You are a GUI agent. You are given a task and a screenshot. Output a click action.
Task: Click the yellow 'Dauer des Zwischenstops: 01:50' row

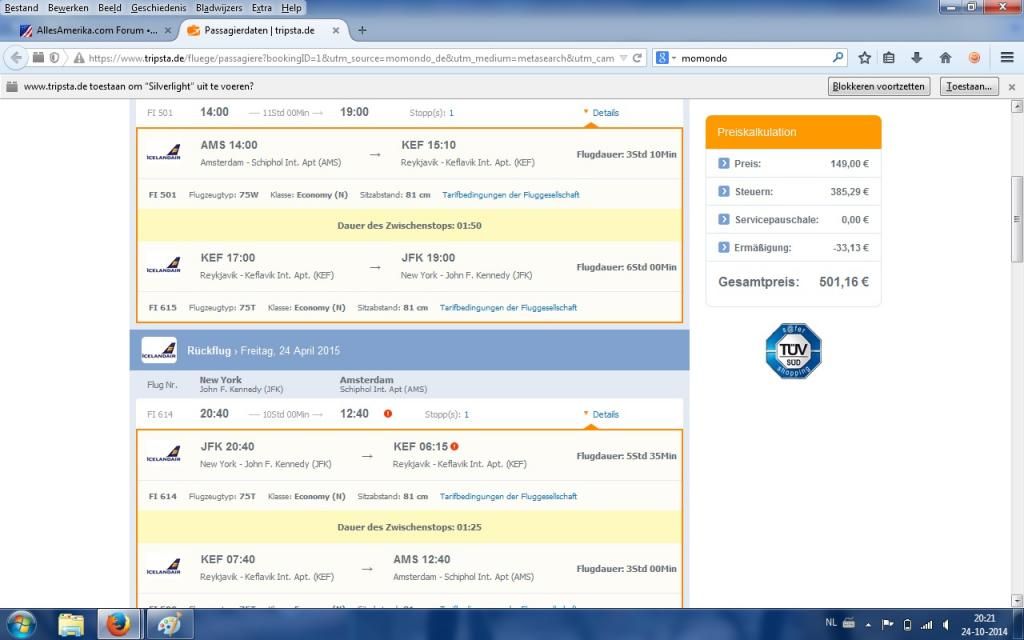(409, 225)
